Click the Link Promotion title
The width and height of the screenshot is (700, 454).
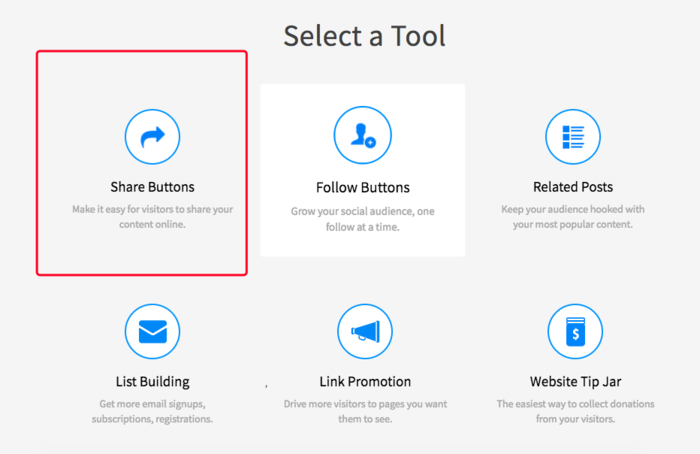364,381
